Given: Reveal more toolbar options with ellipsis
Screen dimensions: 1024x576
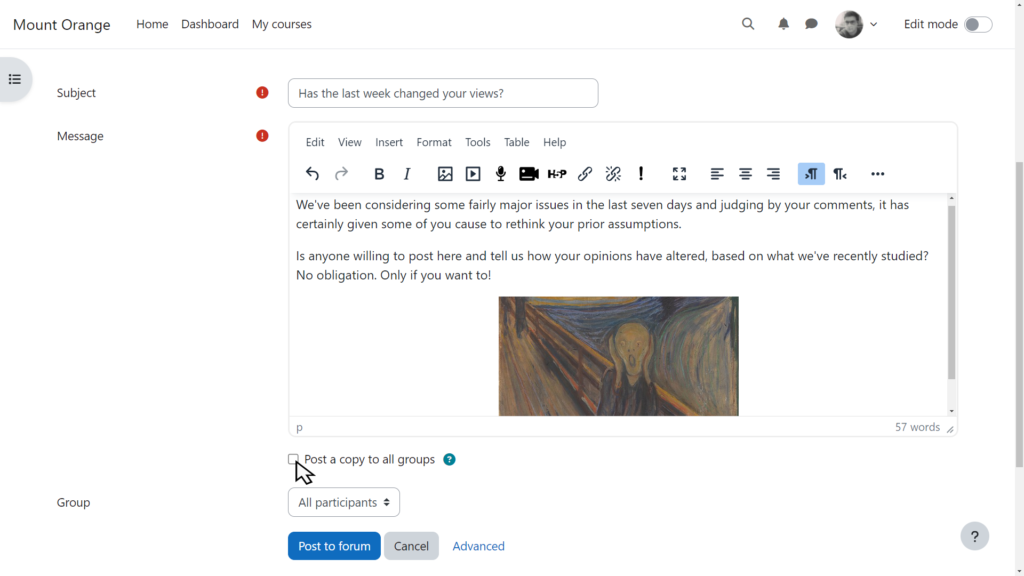Looking at the screenshot, I should (877, 174).
